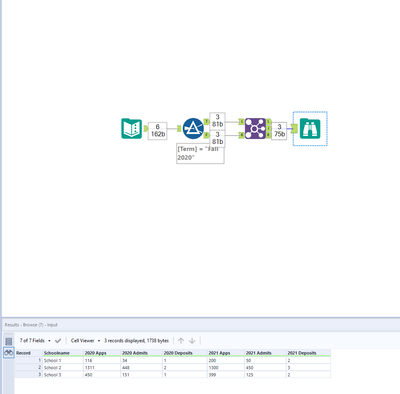Switch results to metadata view icon
Screen dimensions: 400x394
click(9, 341)
